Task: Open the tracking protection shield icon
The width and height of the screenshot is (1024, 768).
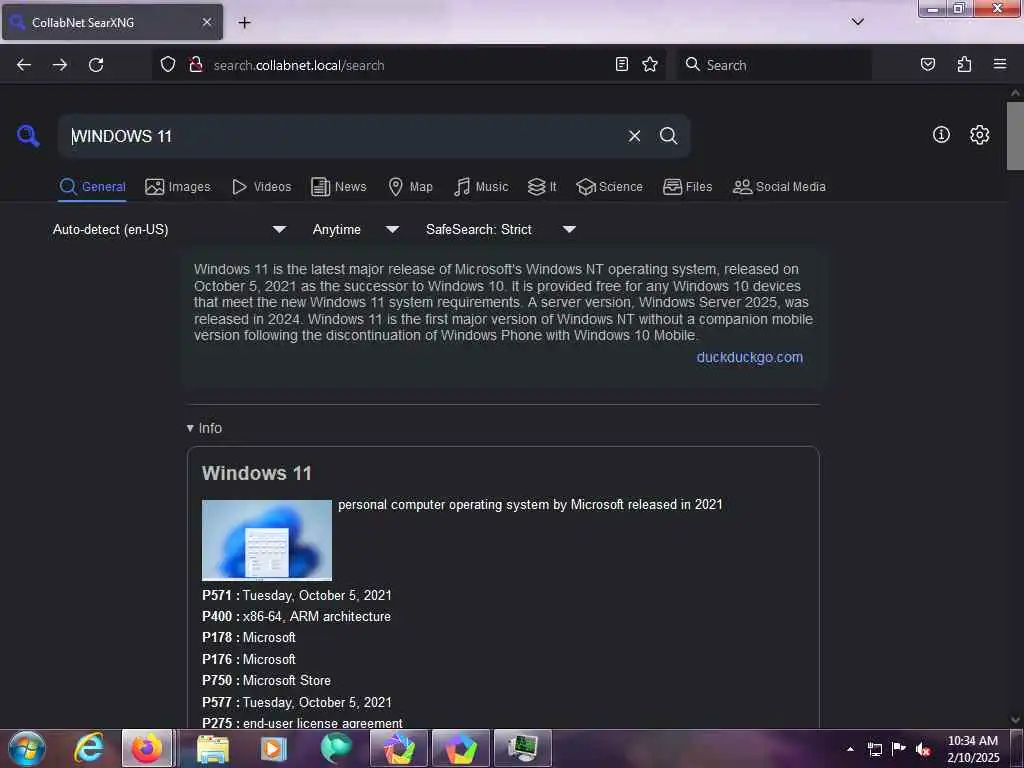Action: (x=168, y=65)
